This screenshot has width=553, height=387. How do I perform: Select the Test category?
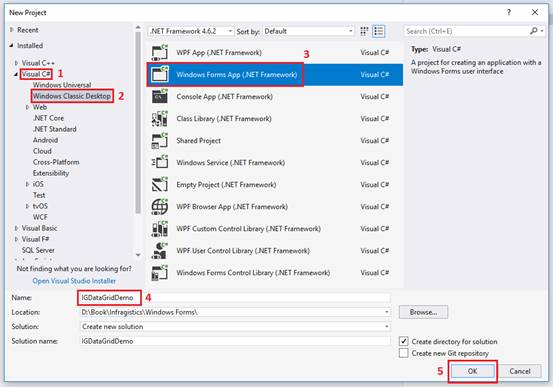coord(39,195)
